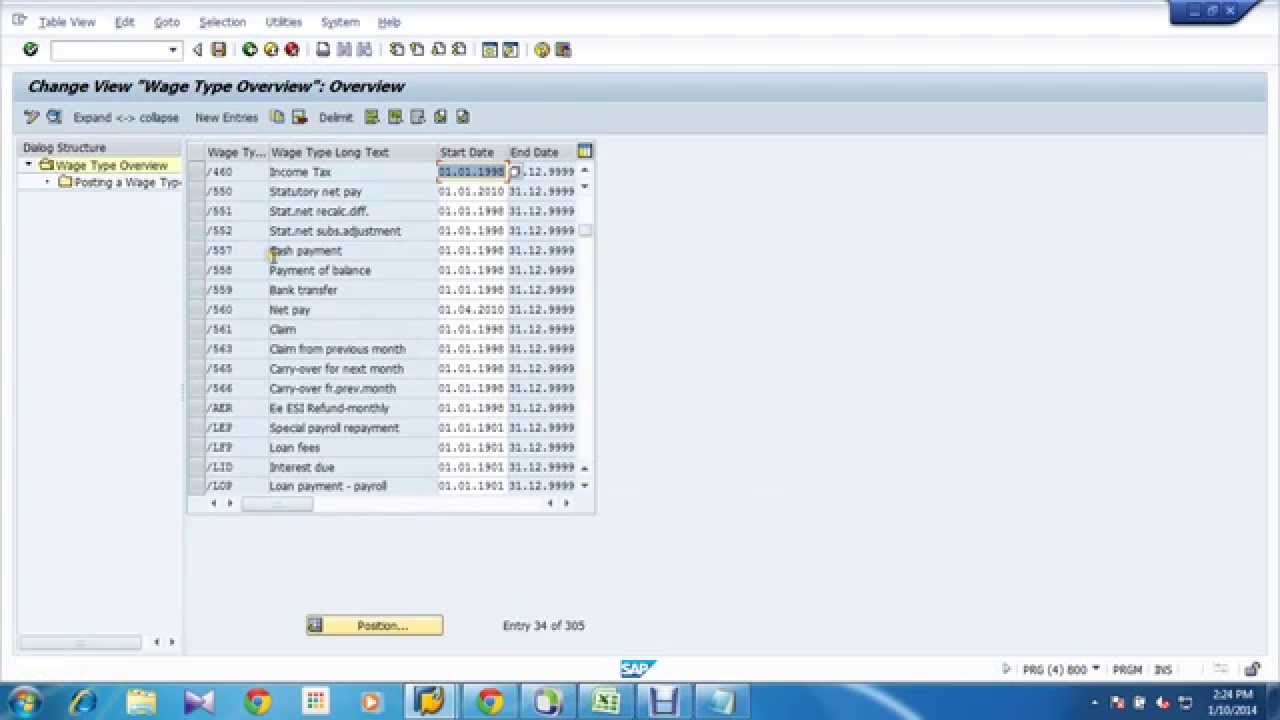The image size is (1280, 720).
Task: Expand the Posting a Wage Type node
Action: (47, 182)
